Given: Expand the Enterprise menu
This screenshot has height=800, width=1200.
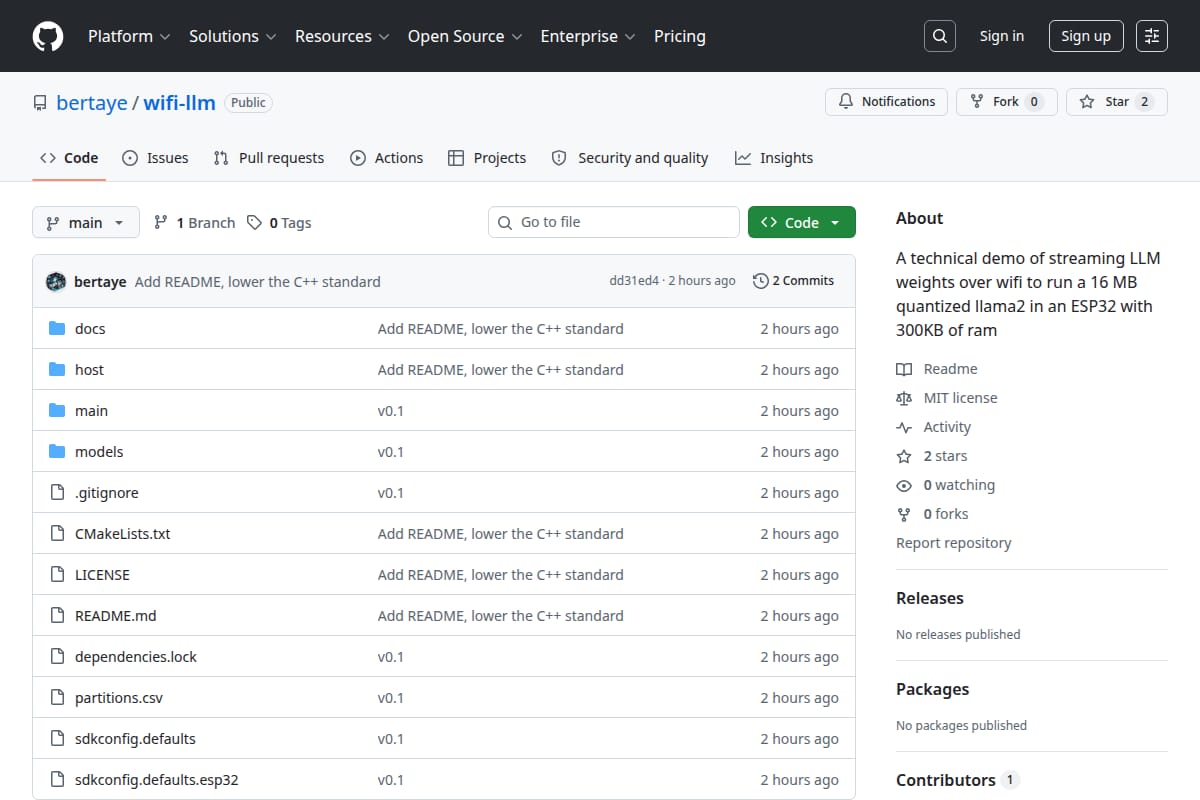Looking at the screenshot, I should [x=588, y=36].
